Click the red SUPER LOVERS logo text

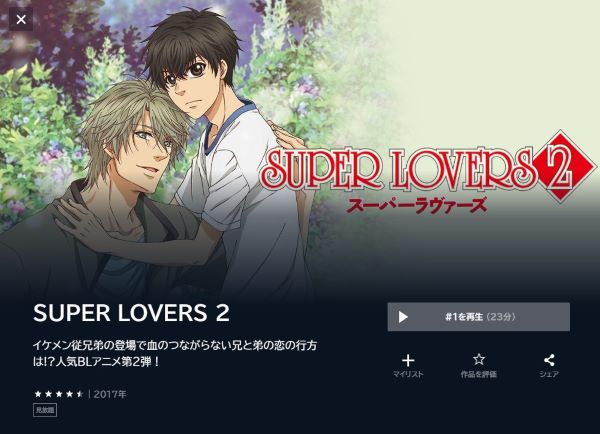point(400,169)
